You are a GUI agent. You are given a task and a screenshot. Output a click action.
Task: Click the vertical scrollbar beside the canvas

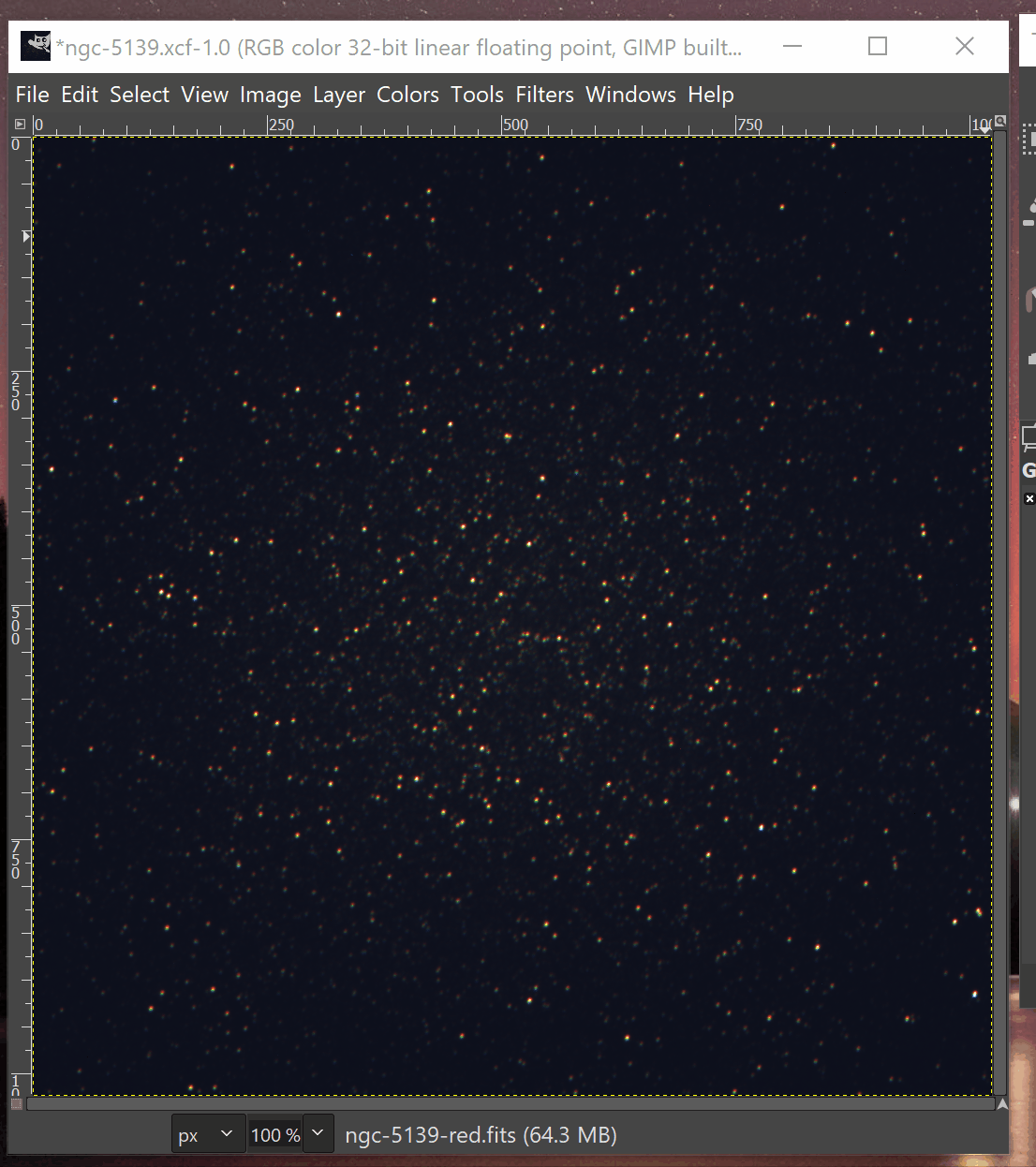(x=1000, y=609)
